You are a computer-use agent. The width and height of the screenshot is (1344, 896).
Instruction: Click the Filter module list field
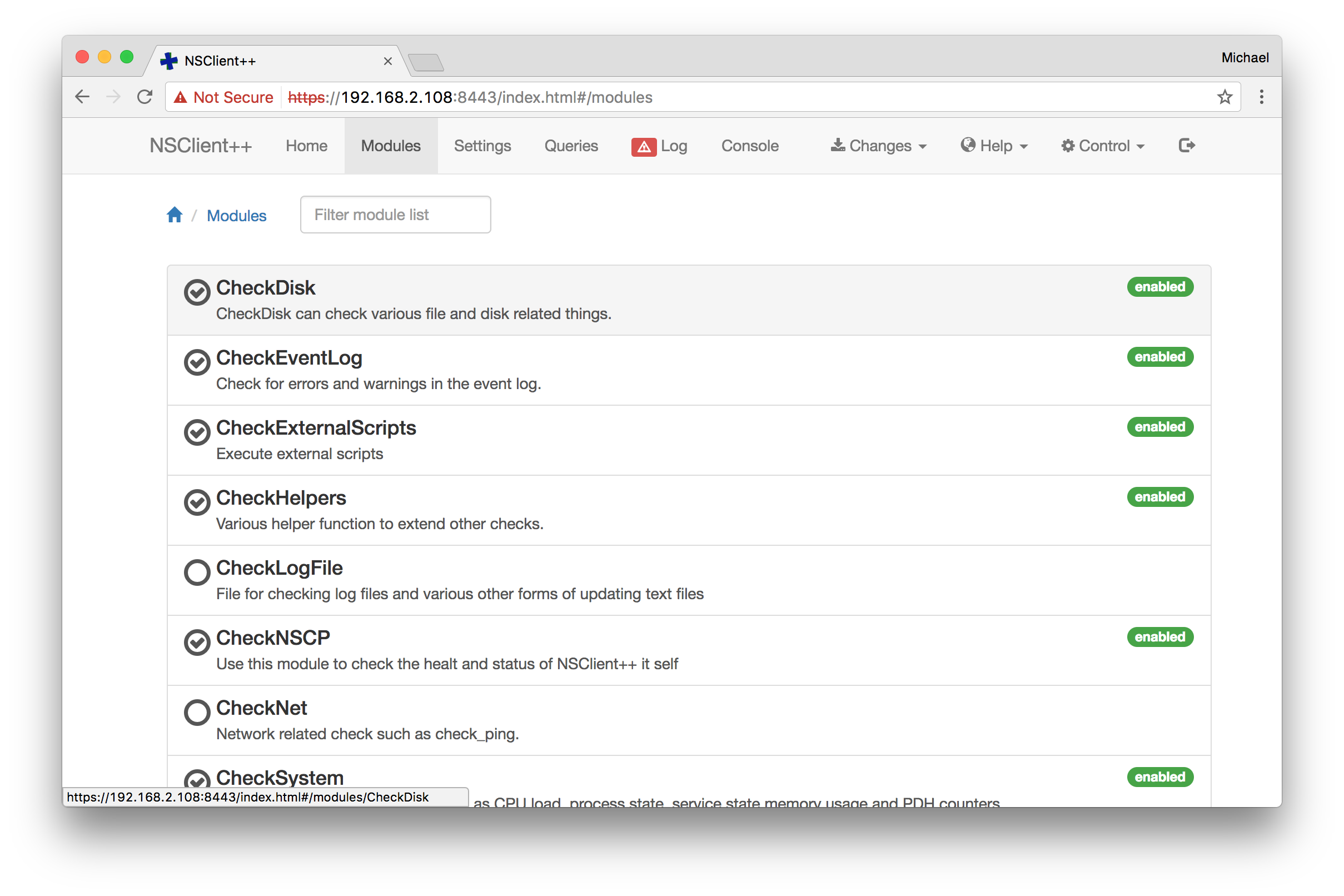395,215
